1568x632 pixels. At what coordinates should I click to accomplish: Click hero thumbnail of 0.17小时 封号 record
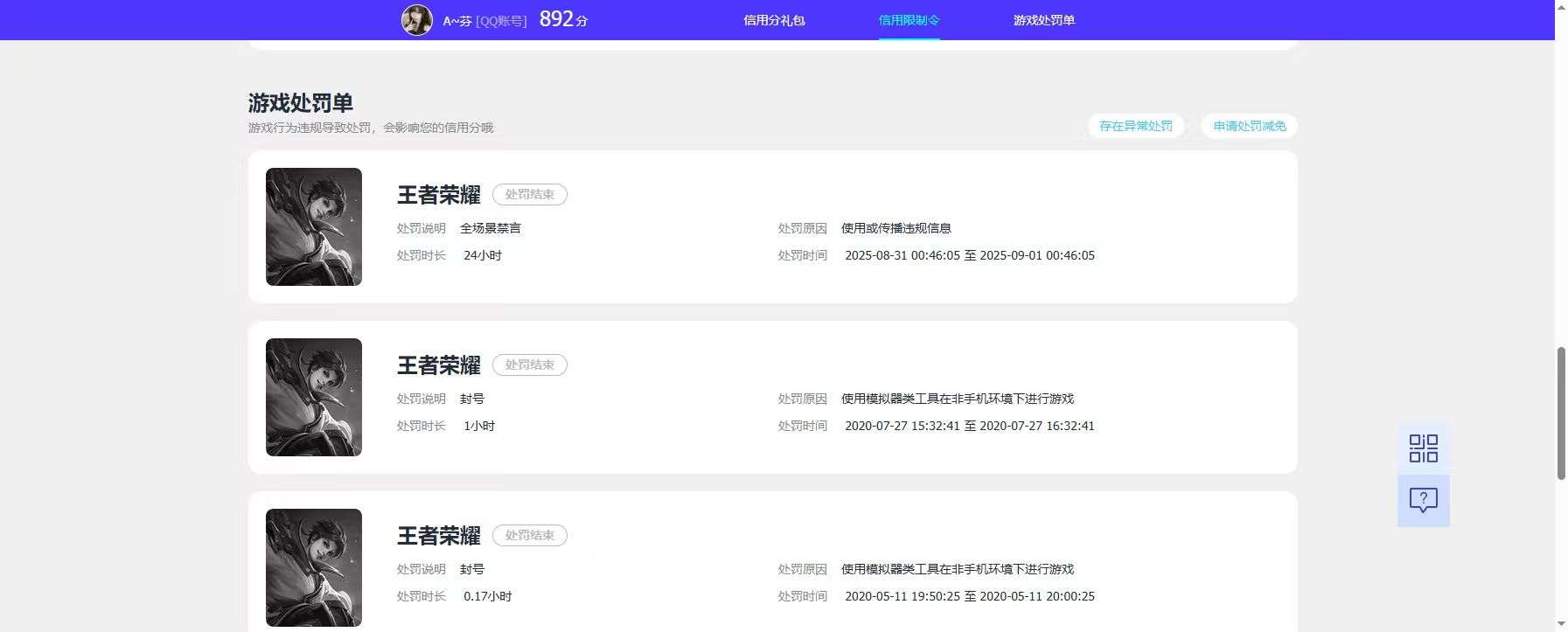[x=314, y=567]
